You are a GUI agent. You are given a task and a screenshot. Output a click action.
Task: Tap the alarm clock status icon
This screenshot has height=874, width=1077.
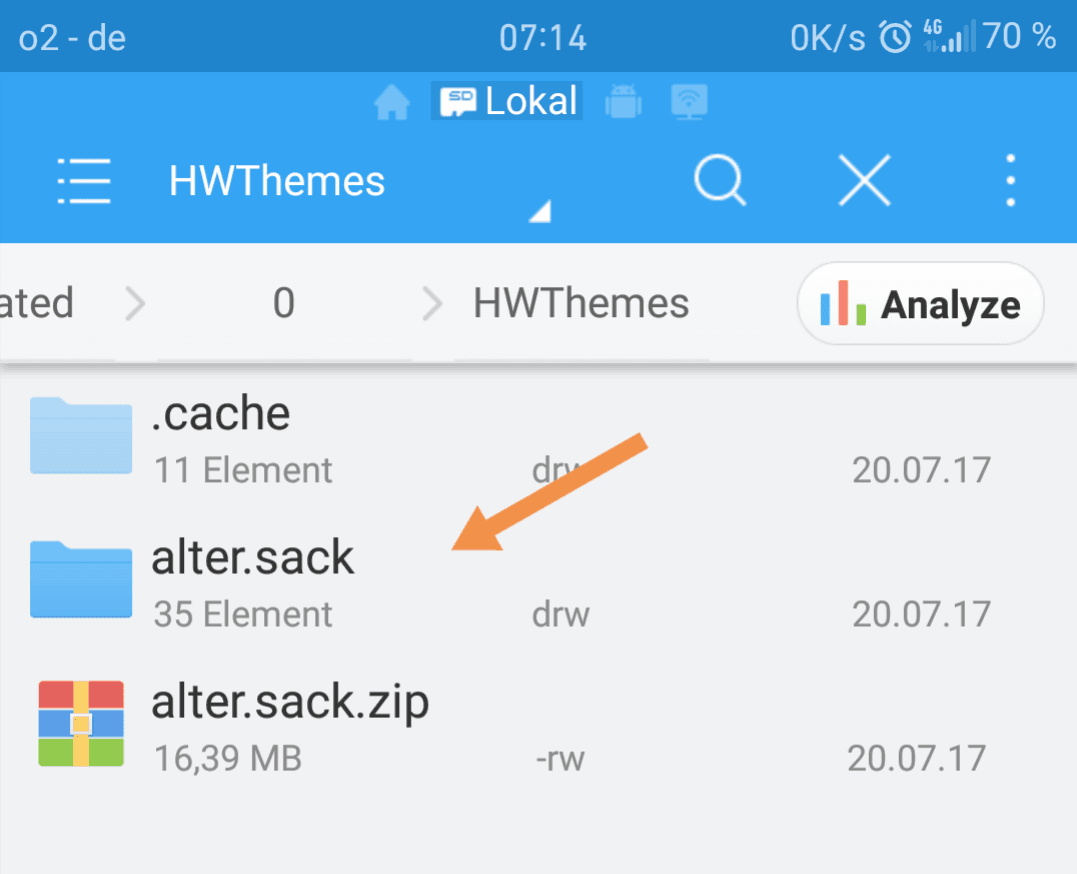(x=896, y=37)
